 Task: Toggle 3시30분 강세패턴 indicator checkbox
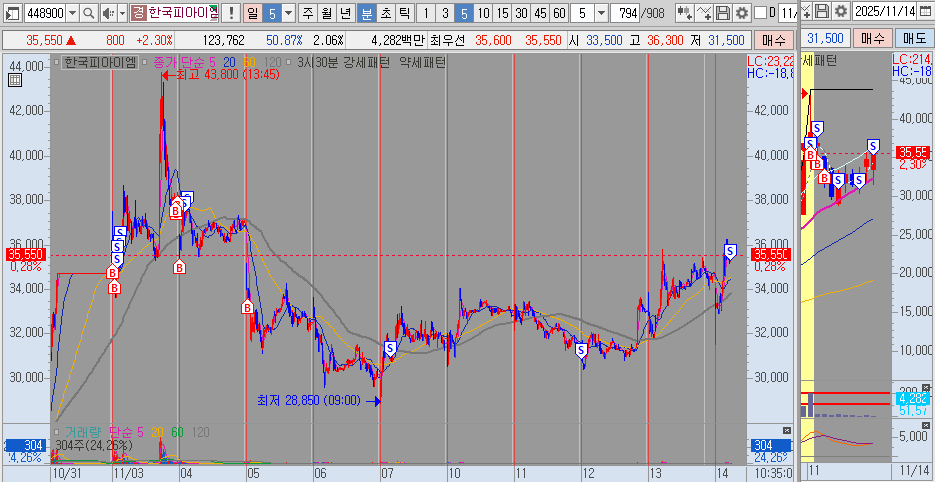[x=289, y=61]
